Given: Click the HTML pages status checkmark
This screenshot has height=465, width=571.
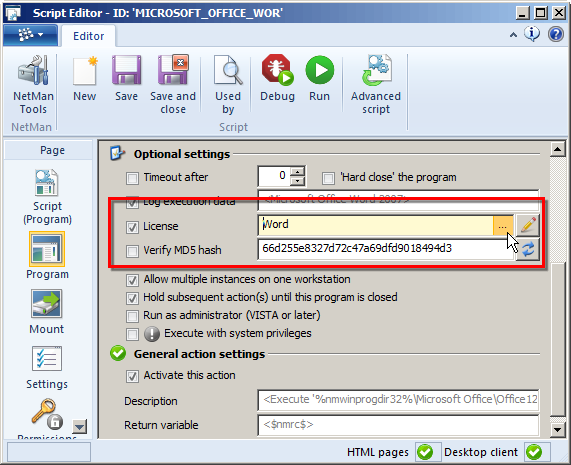Looking at the screenshot, I should pos(425,452).
